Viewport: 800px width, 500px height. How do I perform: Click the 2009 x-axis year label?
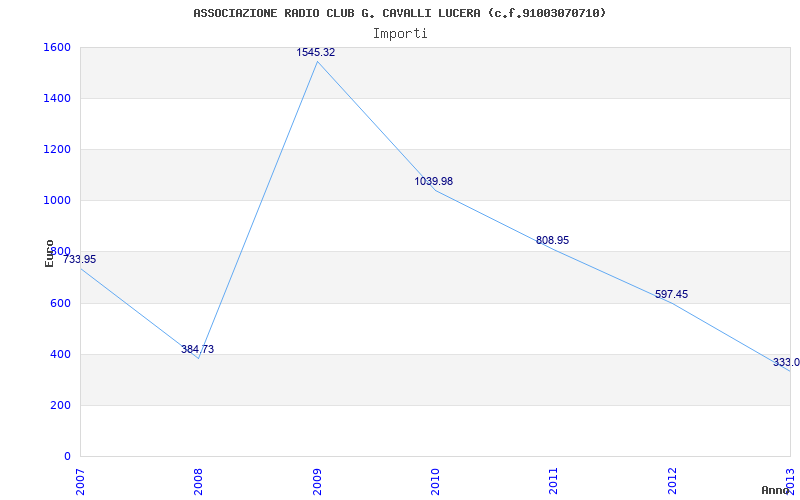317,481
